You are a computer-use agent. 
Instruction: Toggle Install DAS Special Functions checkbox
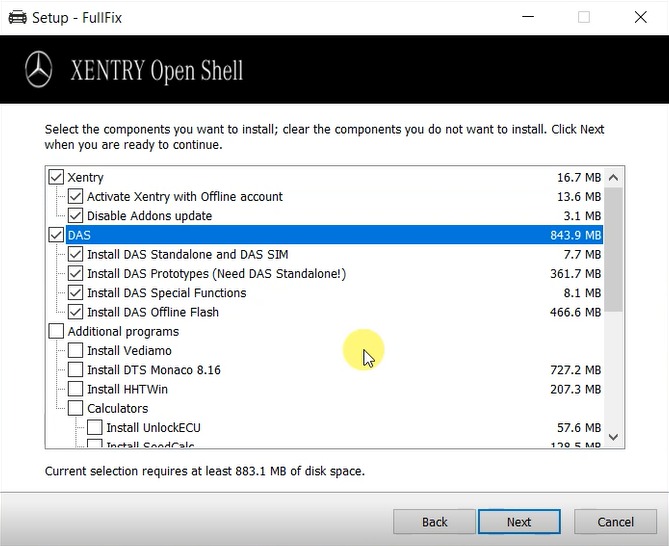pyautogui.click(x=76, y=293)
